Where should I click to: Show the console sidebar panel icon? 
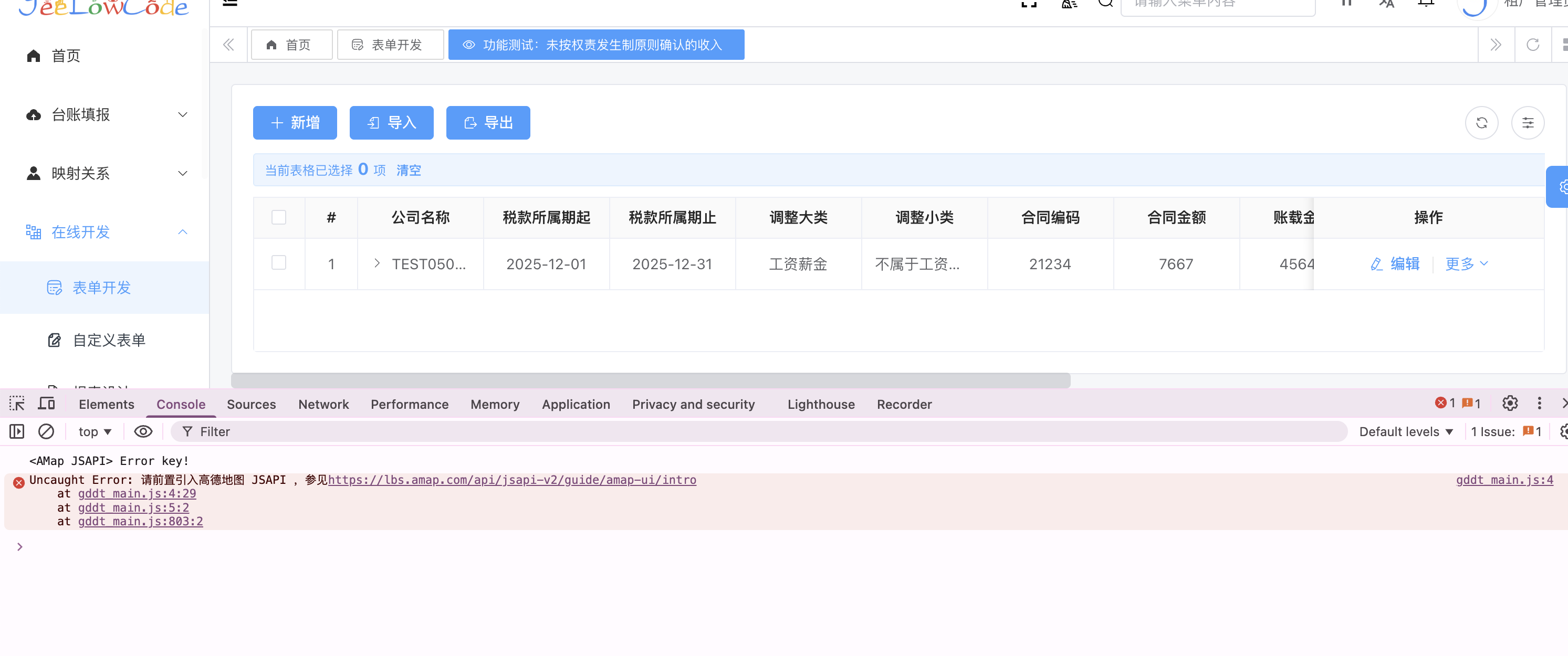coord(17,431)
